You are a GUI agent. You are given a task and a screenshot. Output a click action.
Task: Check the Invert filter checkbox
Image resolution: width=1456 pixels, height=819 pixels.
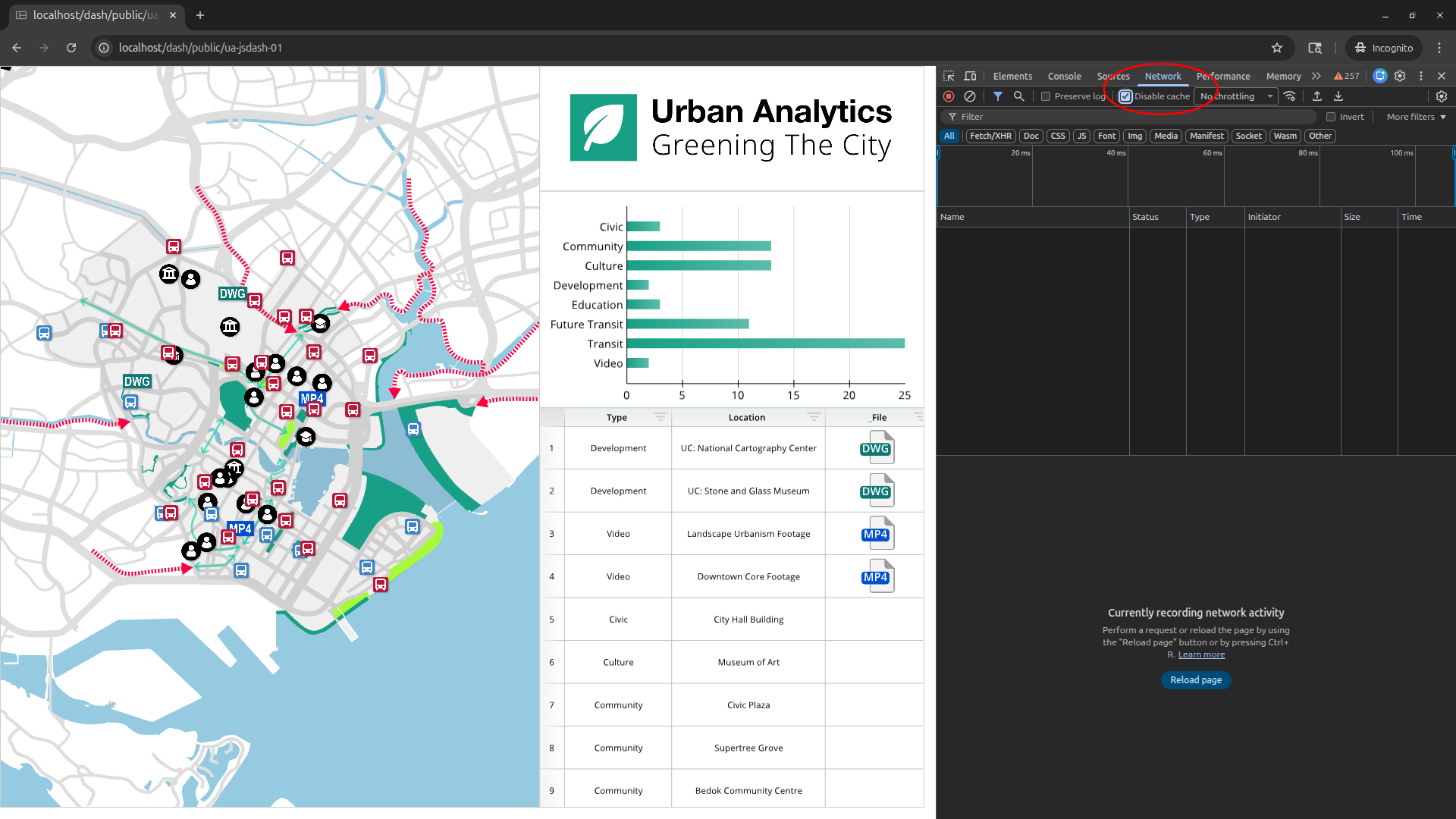click(x=1331, y=117)
